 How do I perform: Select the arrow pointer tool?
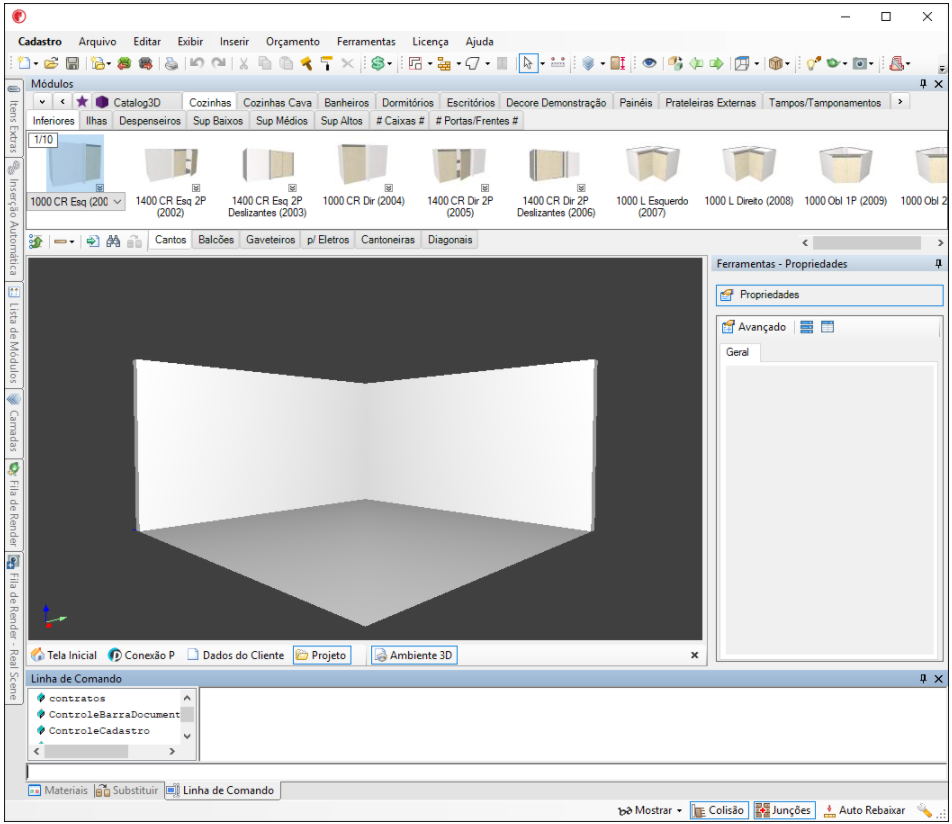(x=528, y=63)
